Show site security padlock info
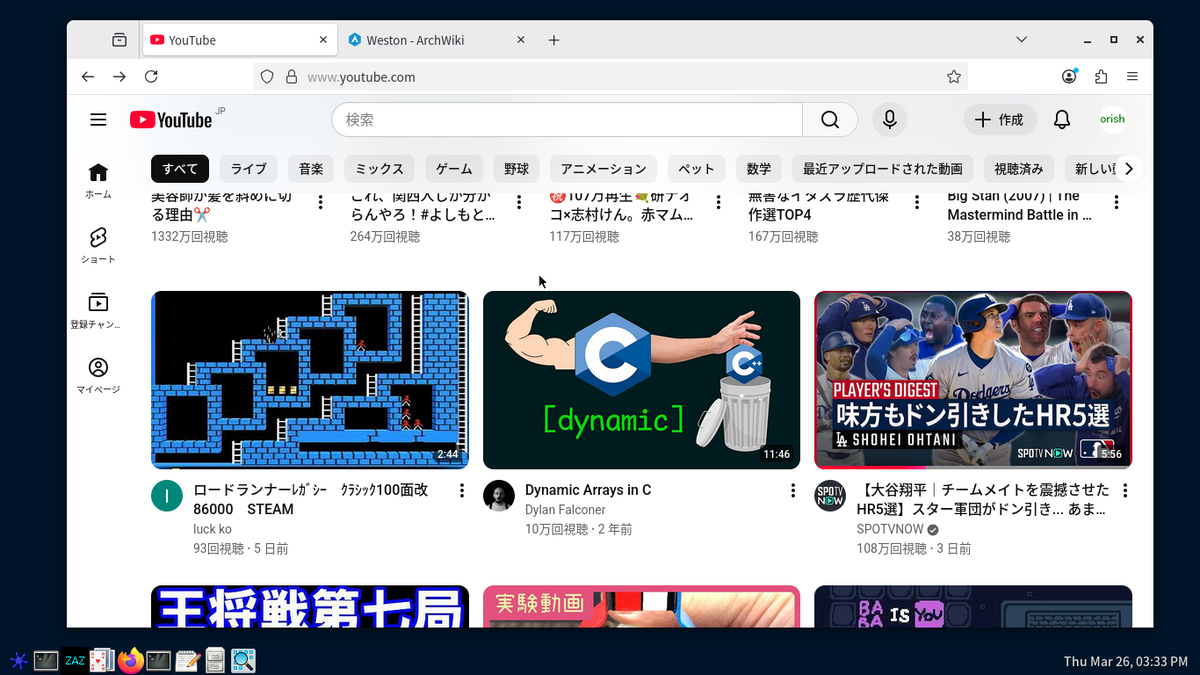The width and height of the screenshot is (1200, 675). pyautogui.click(x=292, y=77)
